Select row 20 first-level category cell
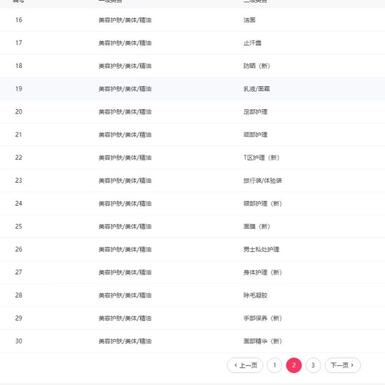The height and width of the screenshot is (385, 385). (x=125, y=112)
